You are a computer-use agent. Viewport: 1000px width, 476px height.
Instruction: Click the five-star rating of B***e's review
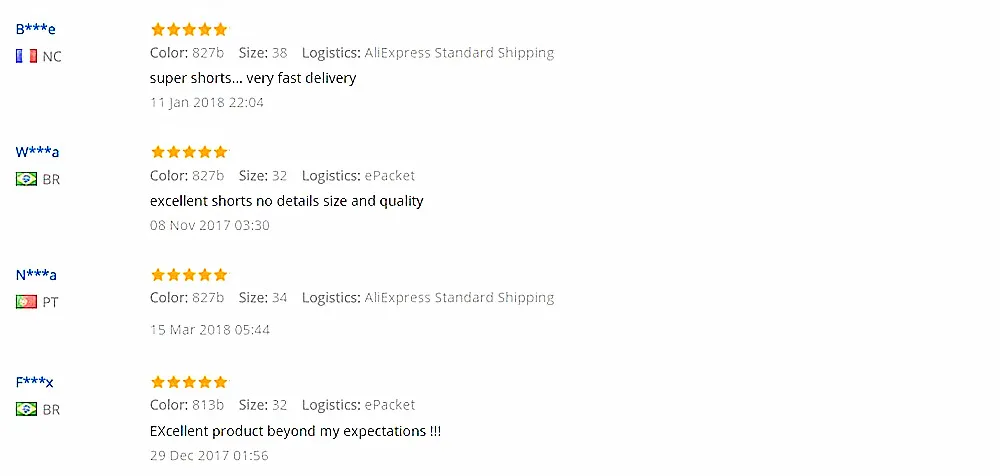189,29
